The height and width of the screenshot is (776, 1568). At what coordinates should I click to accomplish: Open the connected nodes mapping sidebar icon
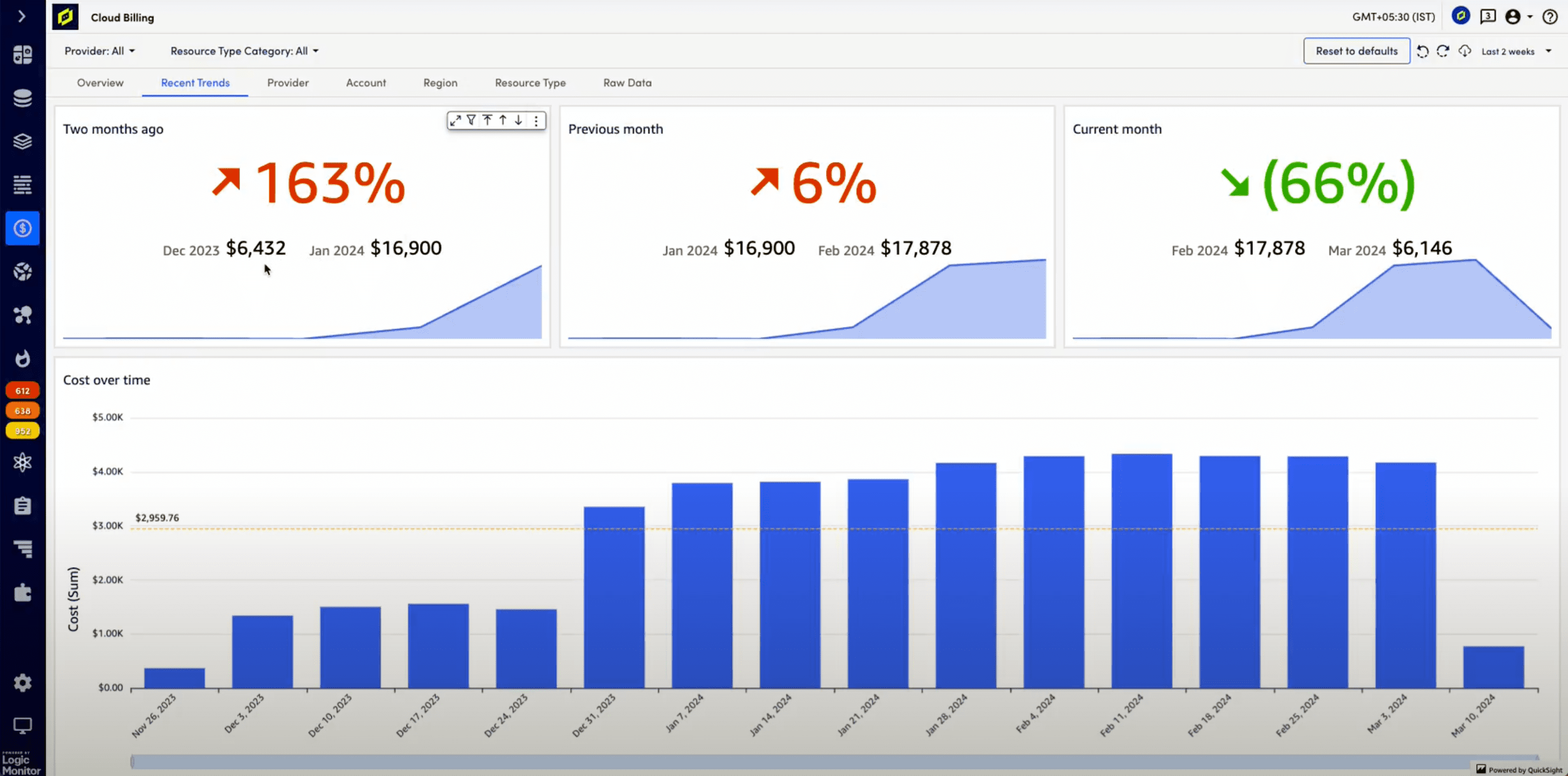(x=22, y=315)
